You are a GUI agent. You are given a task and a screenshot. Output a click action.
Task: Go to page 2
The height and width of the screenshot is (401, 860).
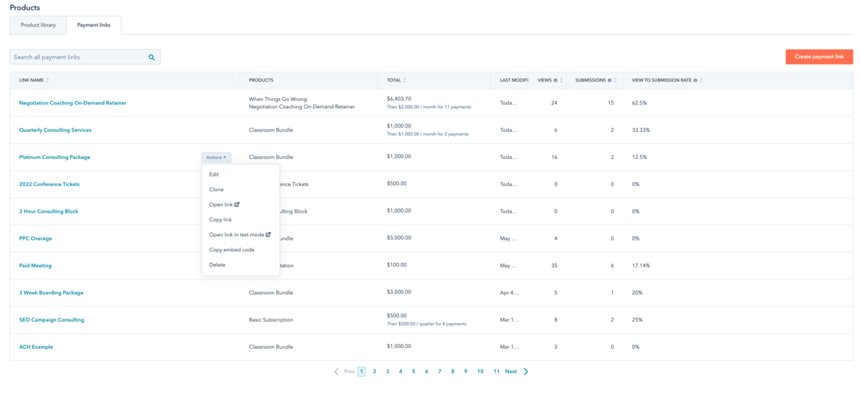click(375, 371)
